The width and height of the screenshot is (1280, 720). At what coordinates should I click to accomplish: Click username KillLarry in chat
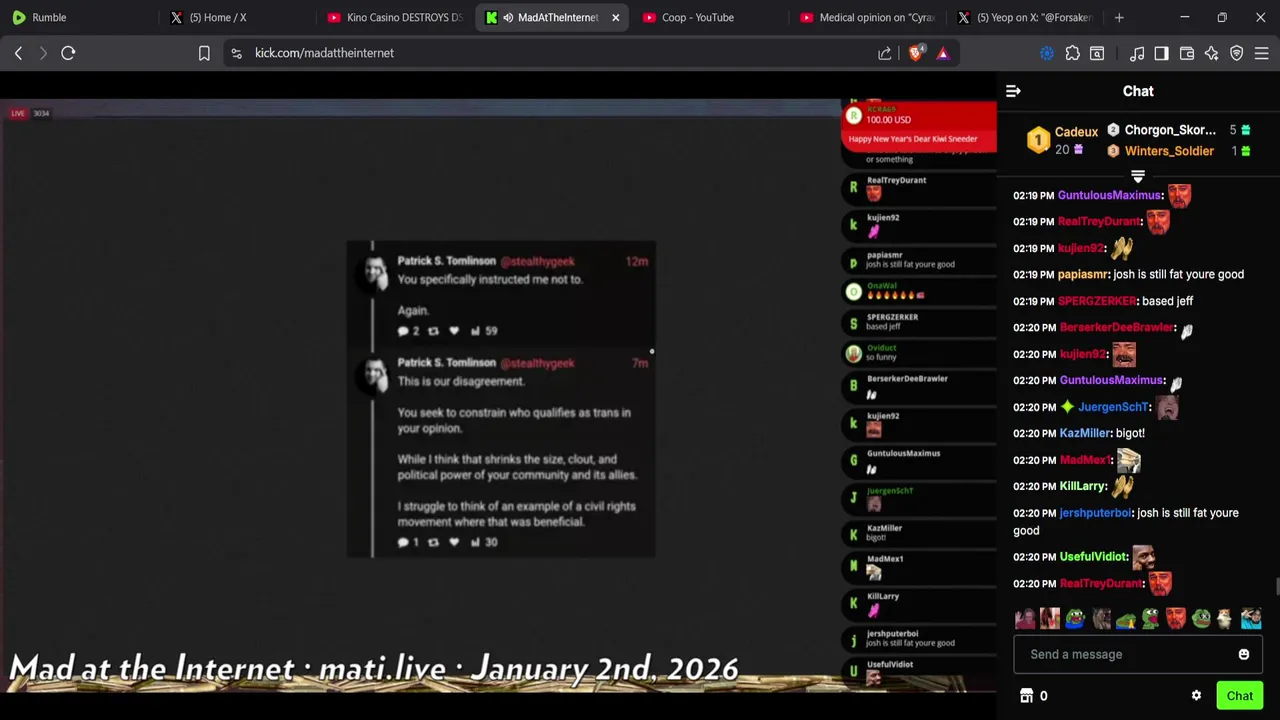[x=1082, y=486]
